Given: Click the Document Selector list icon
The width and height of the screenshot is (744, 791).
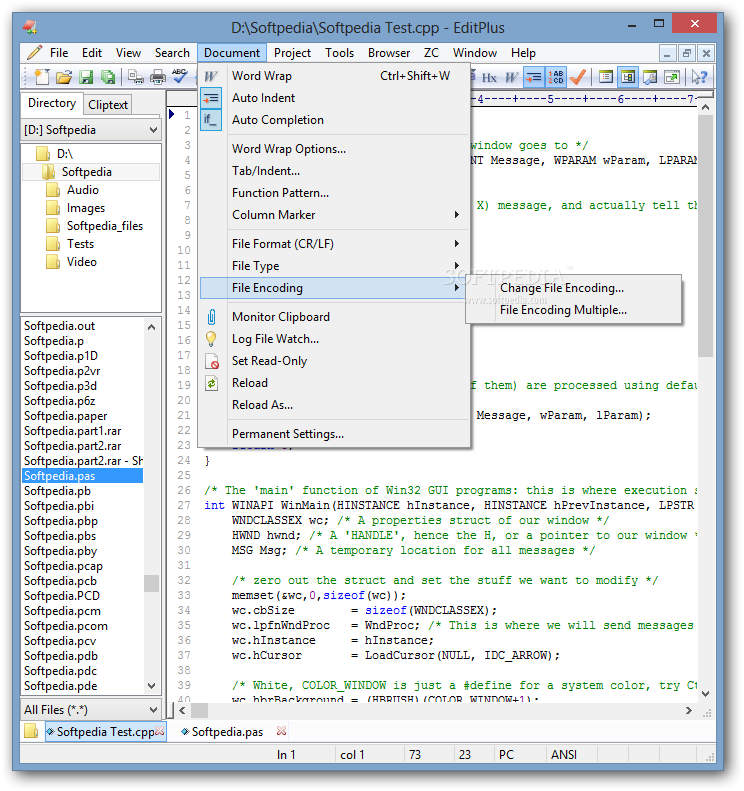Looking at the screenshot, I should pos(605,77).
